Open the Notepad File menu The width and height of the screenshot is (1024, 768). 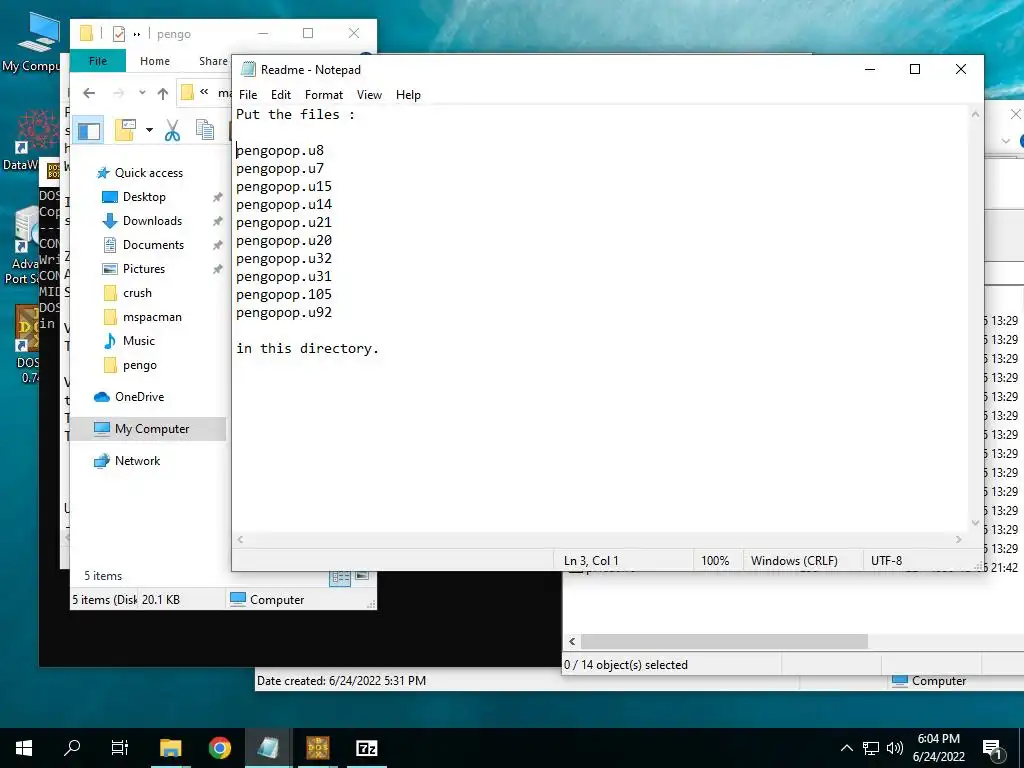point(248,95)
